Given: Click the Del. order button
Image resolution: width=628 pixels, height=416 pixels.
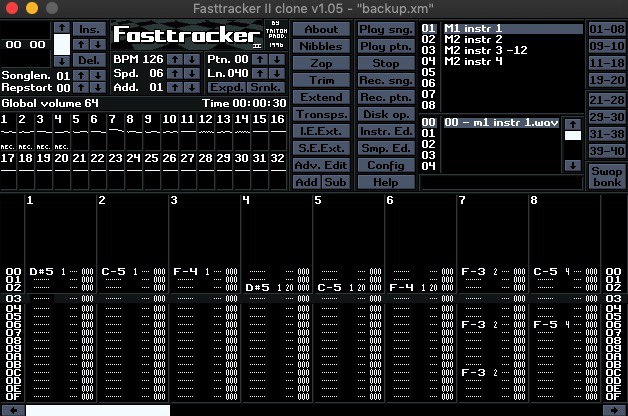Looking at the screenshot, I should (x=90, y=60).
